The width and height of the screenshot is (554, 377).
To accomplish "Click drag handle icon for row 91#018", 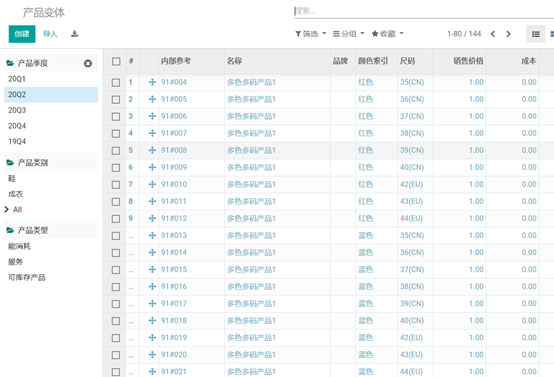I will point(152,320).
